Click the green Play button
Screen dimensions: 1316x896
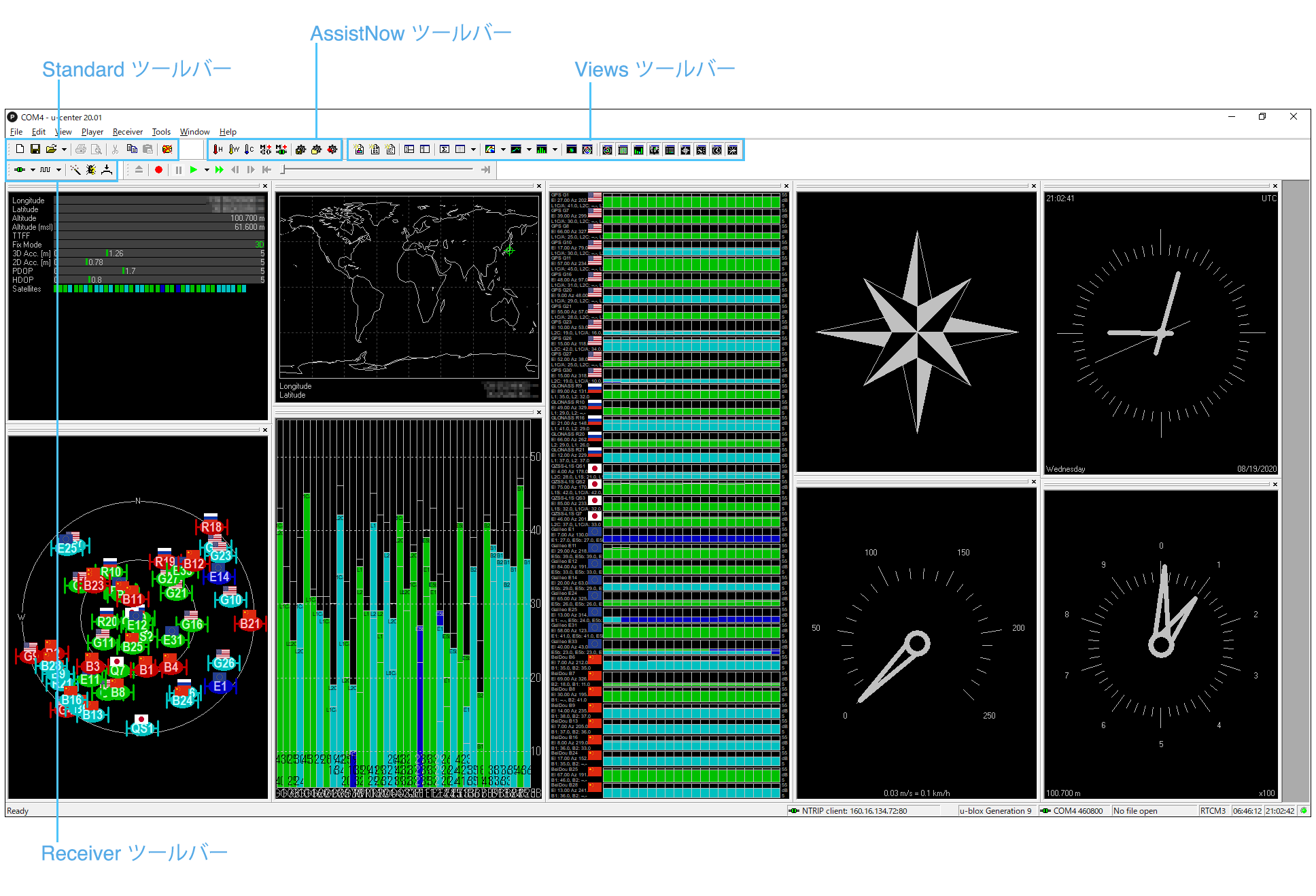194,170
